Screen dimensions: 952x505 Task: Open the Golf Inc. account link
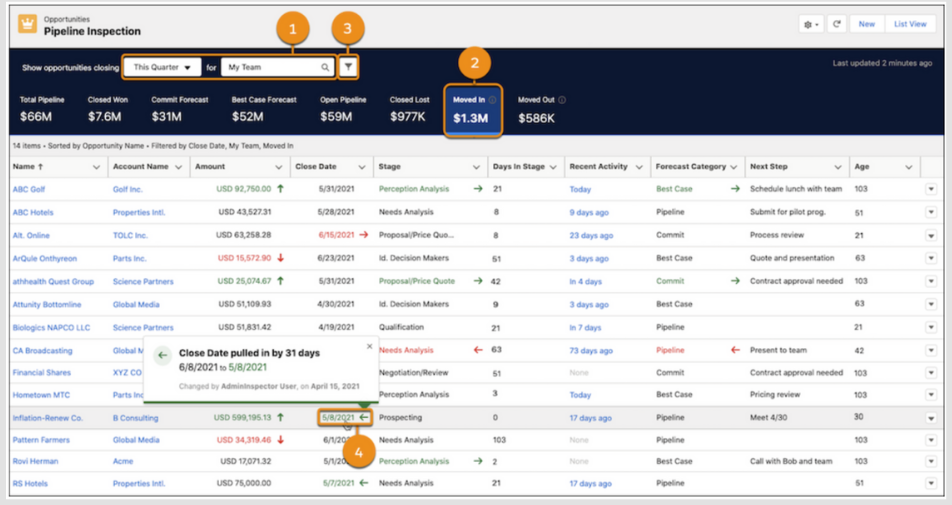(x=128, y=189)
